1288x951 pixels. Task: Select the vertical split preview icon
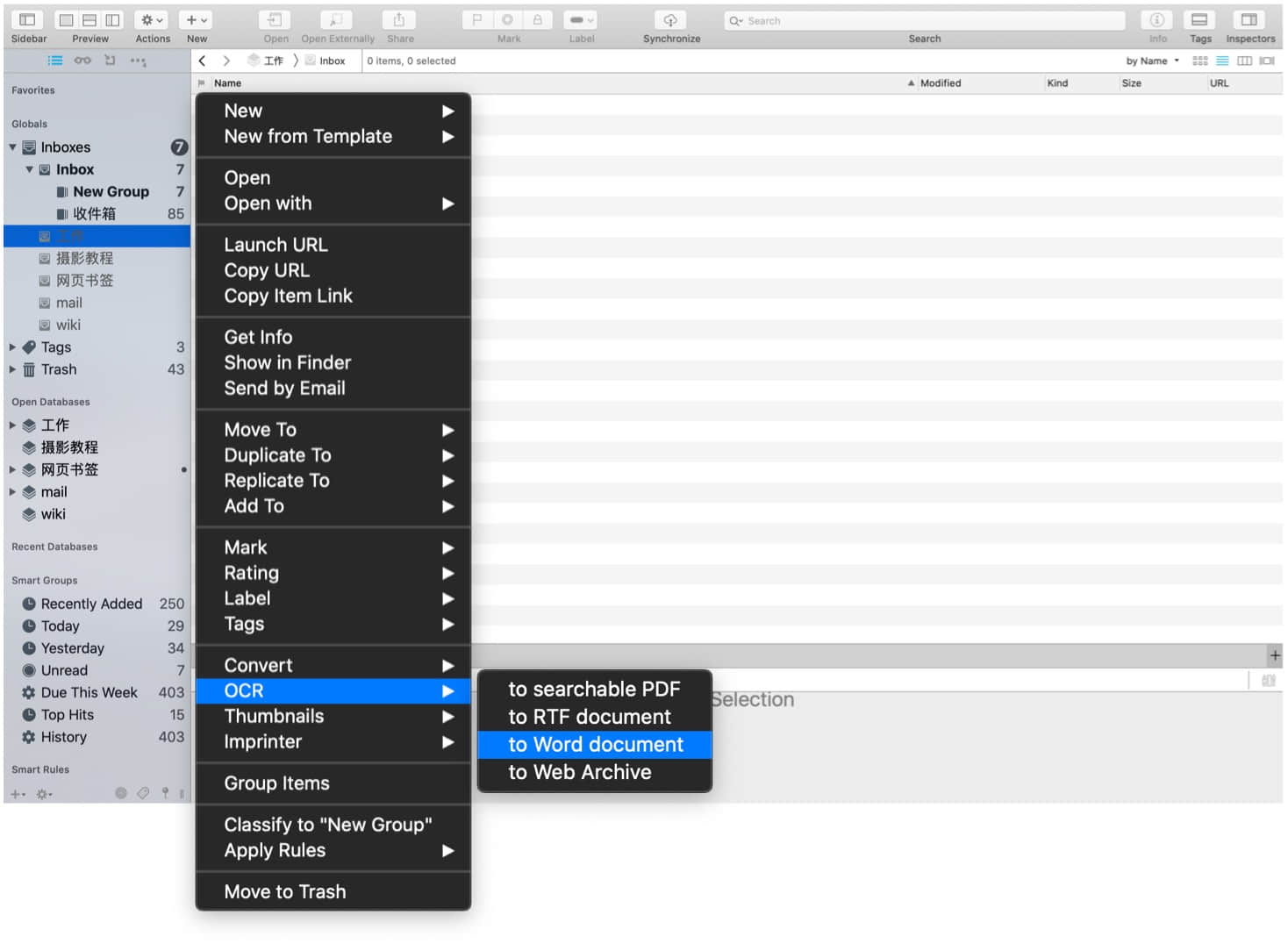[112, 19]
